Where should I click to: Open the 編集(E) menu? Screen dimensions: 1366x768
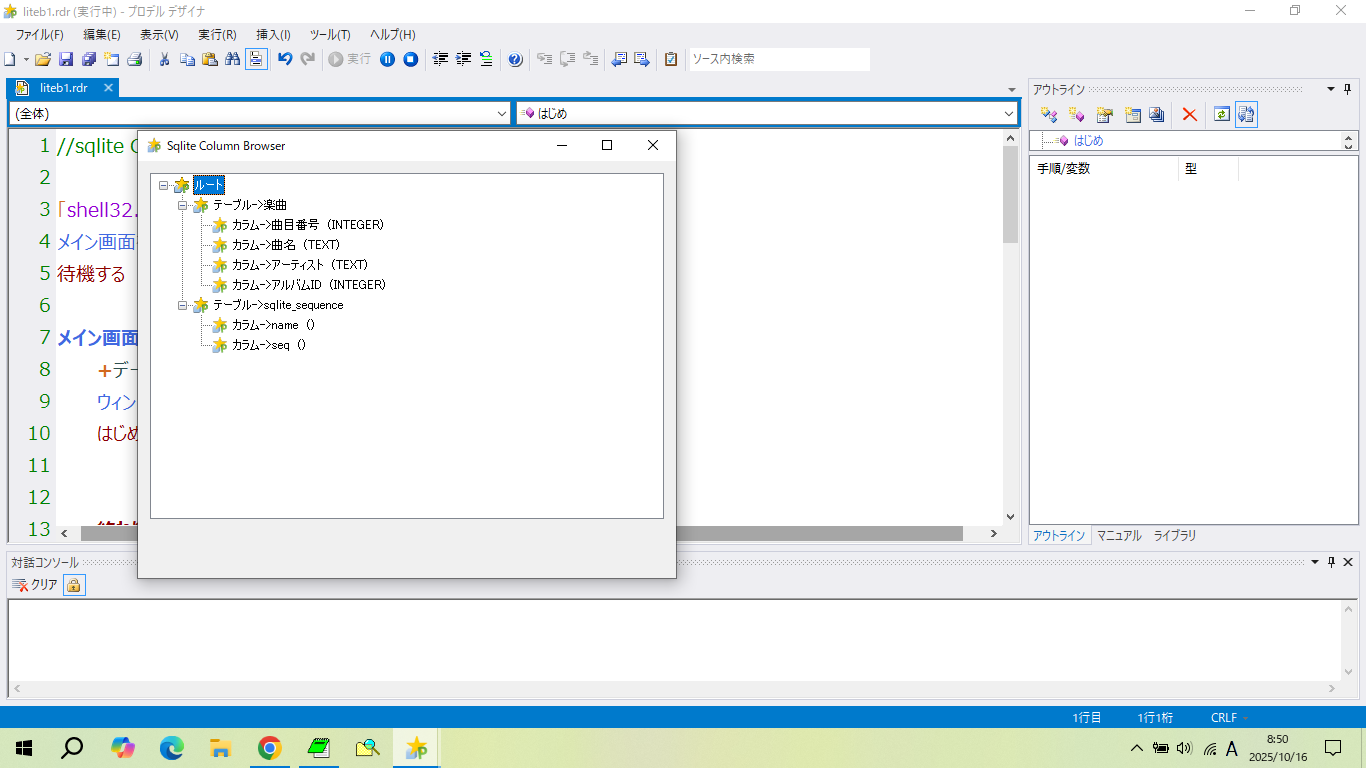tap(102, 35)
